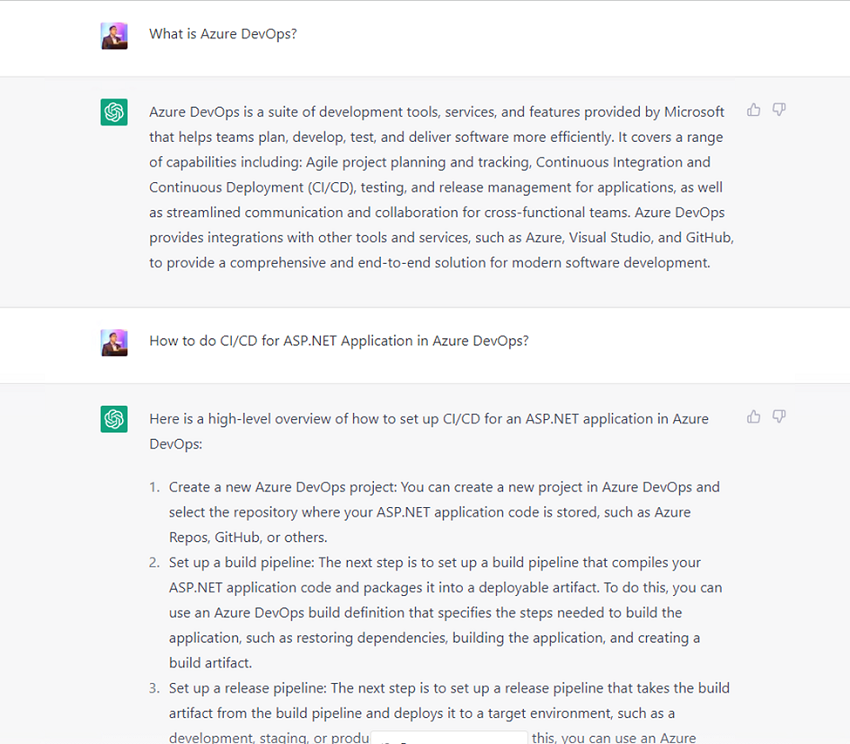Click the partially visible button at chat bottom
850x744 pixels.
click(450, 738)
